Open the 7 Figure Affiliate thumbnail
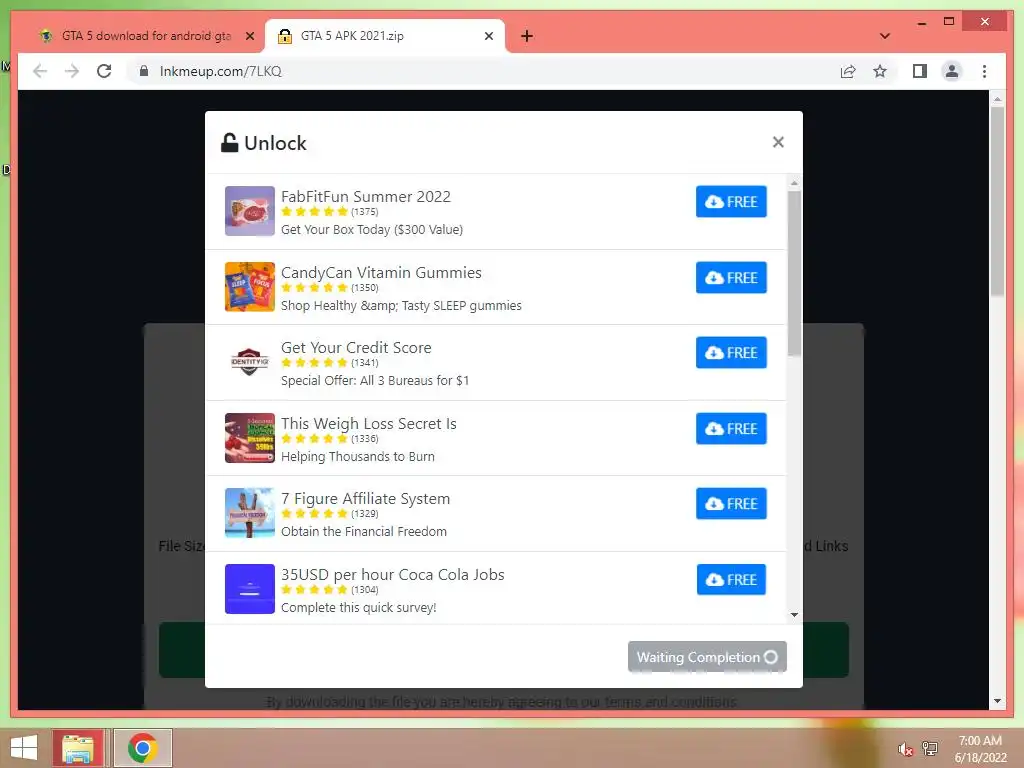This screenshot has height=768, width=1024. point(249,513)
